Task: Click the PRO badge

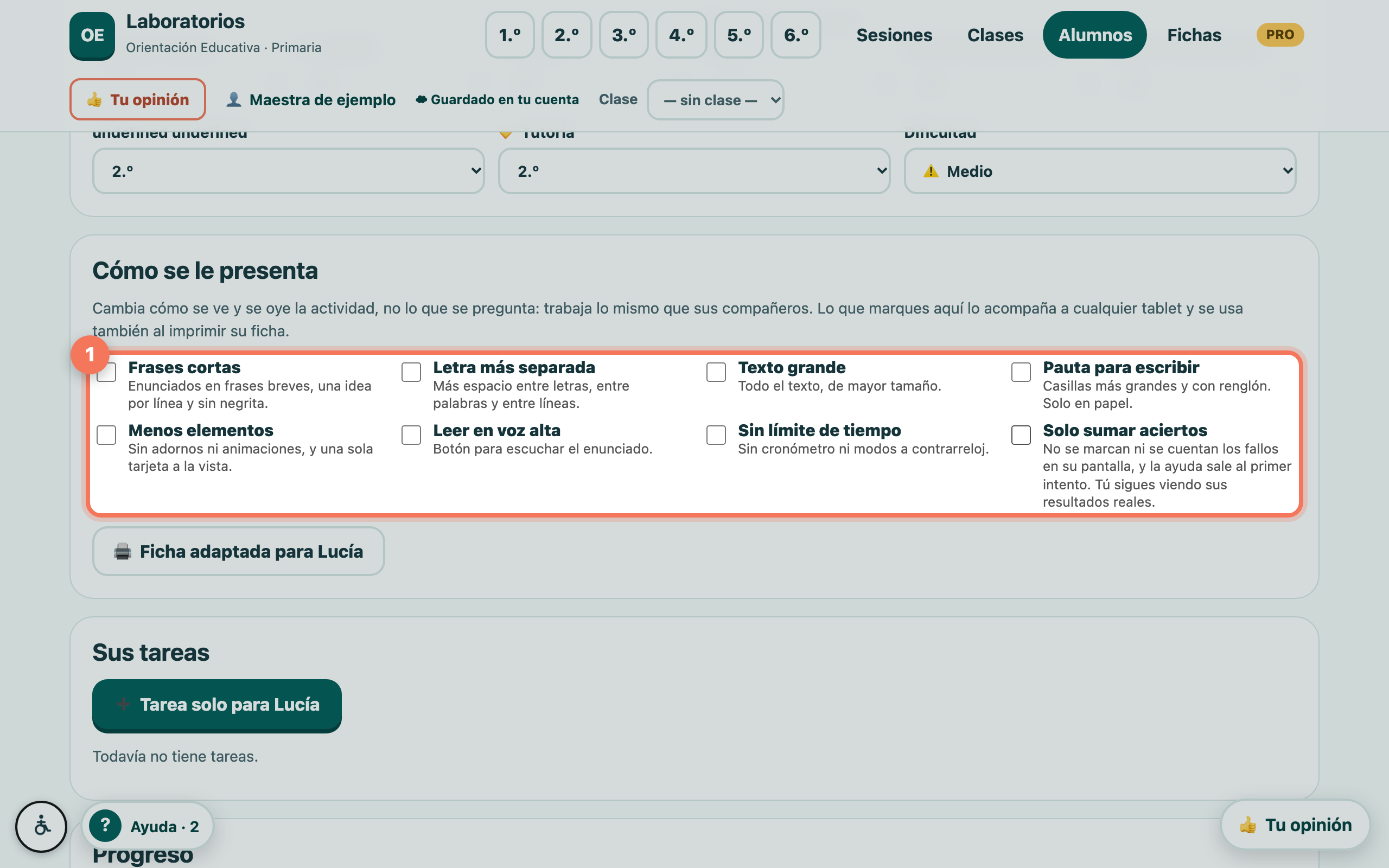Action: pos(1280,34)
